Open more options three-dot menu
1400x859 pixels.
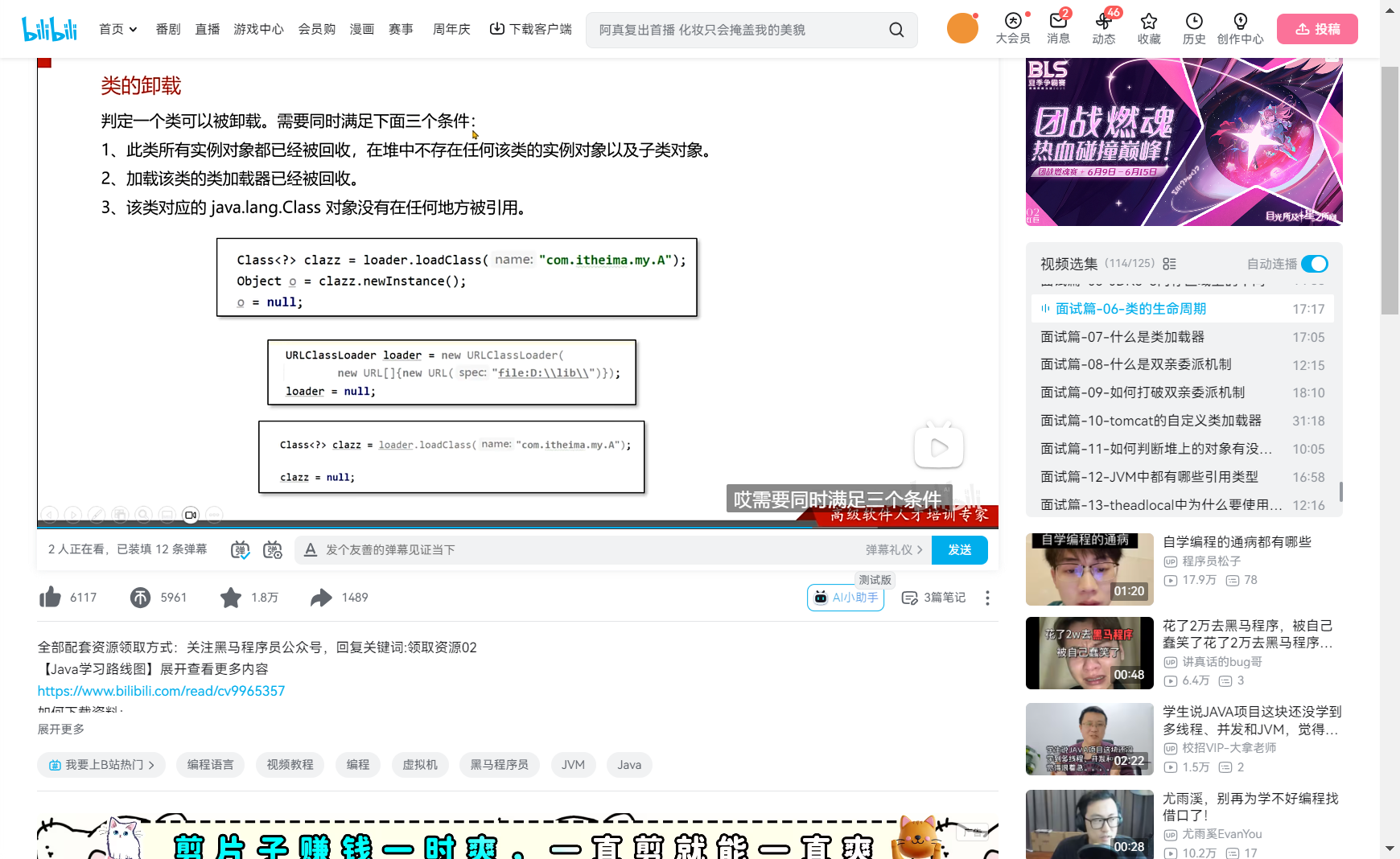pyautogui.click(x=987, y=598)
